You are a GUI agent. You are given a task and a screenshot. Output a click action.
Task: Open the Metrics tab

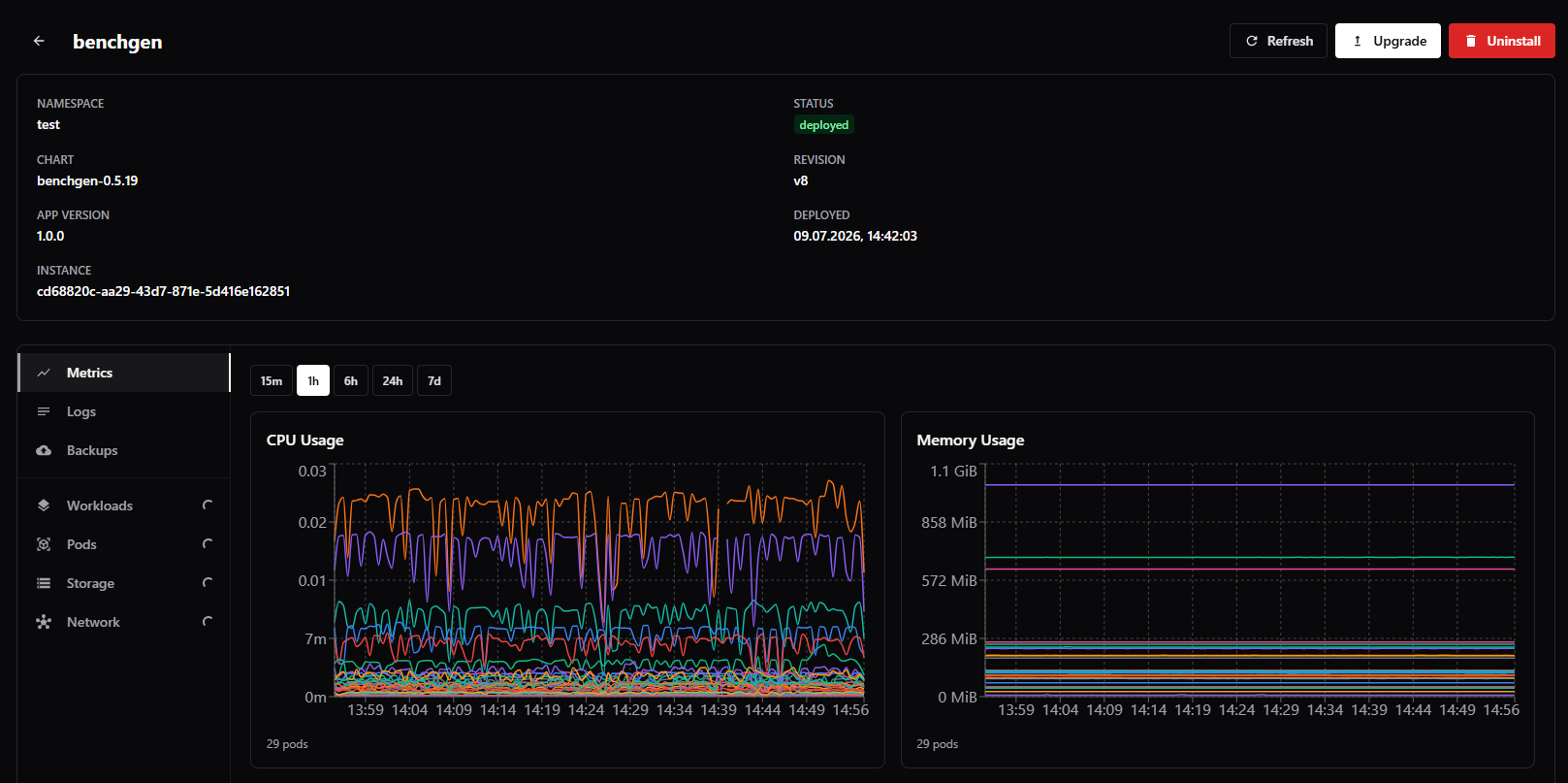coord(123,373)
